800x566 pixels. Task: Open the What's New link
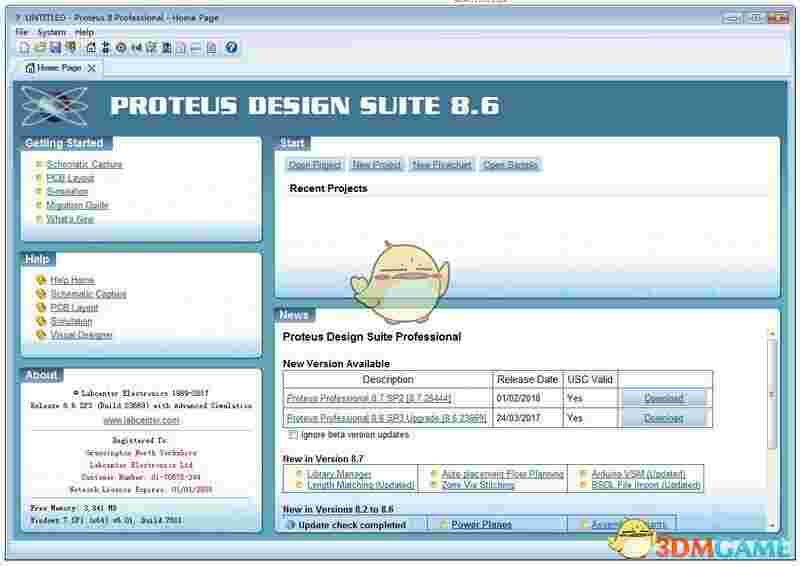tap(70, 219)
